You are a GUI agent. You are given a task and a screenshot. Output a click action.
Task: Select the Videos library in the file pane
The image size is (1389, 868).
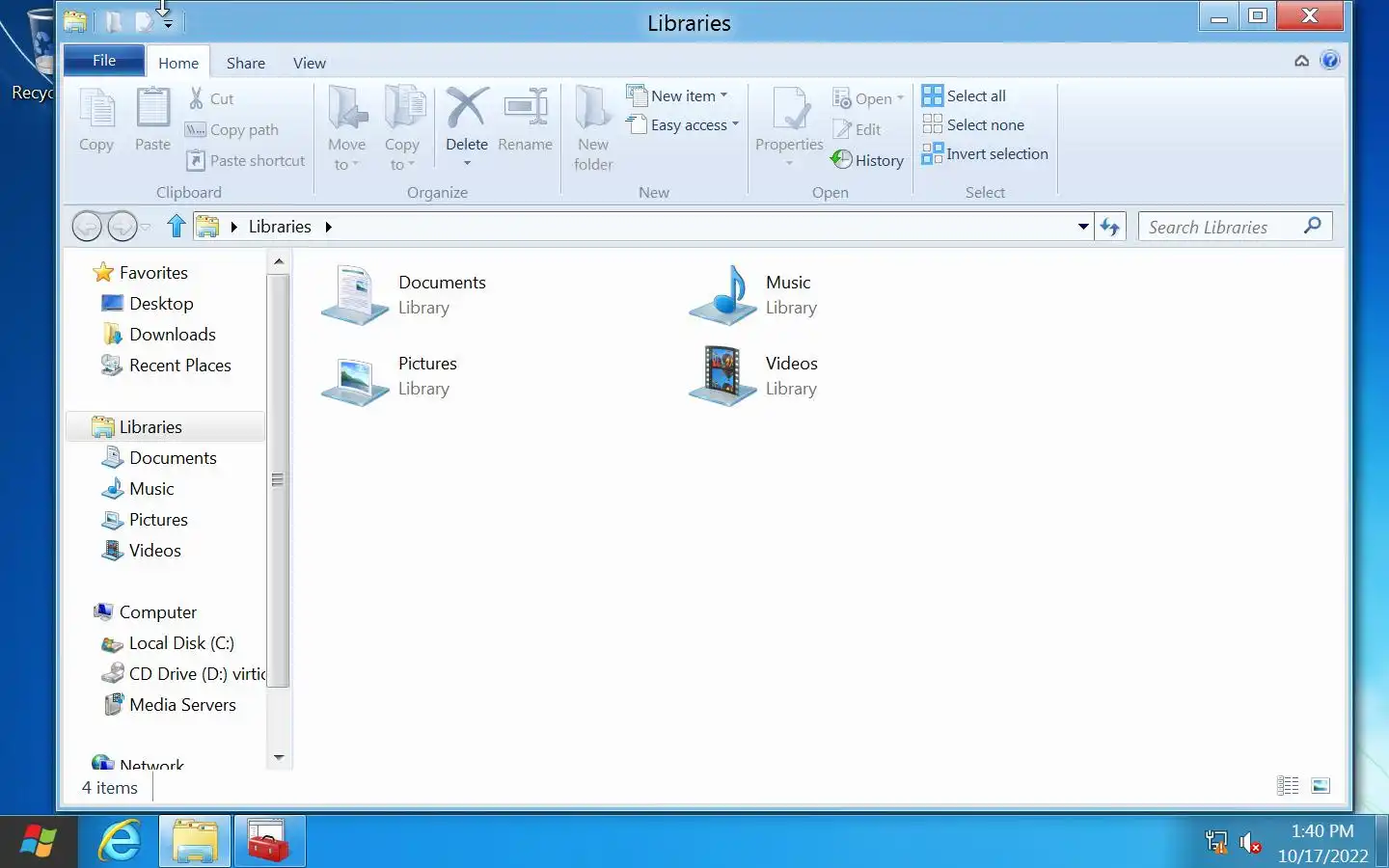(752, 376)
